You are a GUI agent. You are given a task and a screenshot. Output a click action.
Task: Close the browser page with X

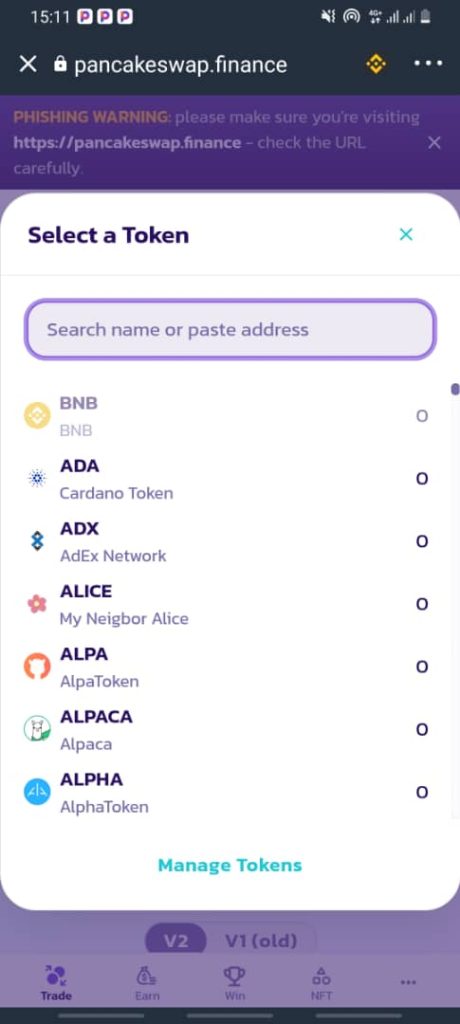(x=28, y=64)
